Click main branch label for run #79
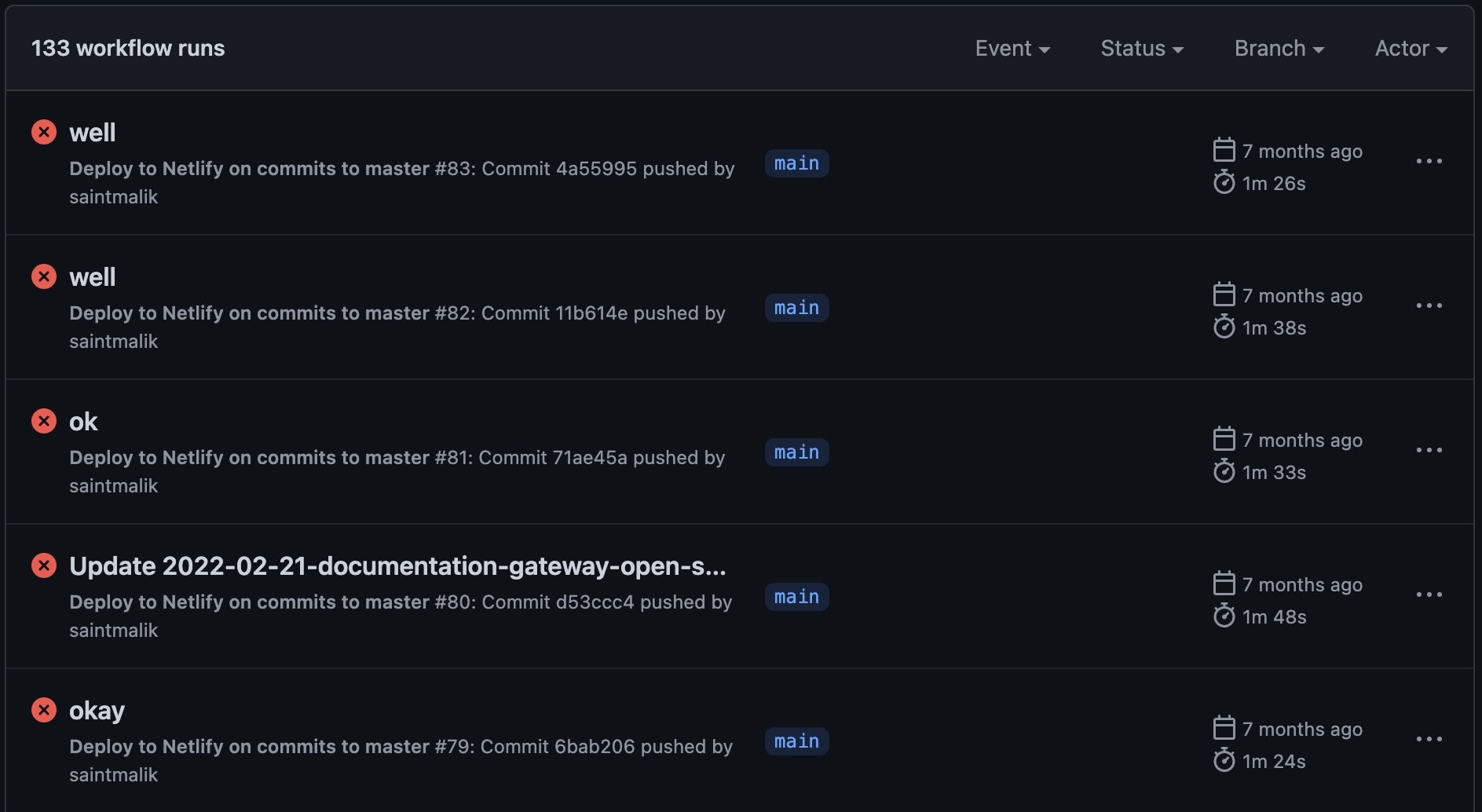 [x=797, y=741]
